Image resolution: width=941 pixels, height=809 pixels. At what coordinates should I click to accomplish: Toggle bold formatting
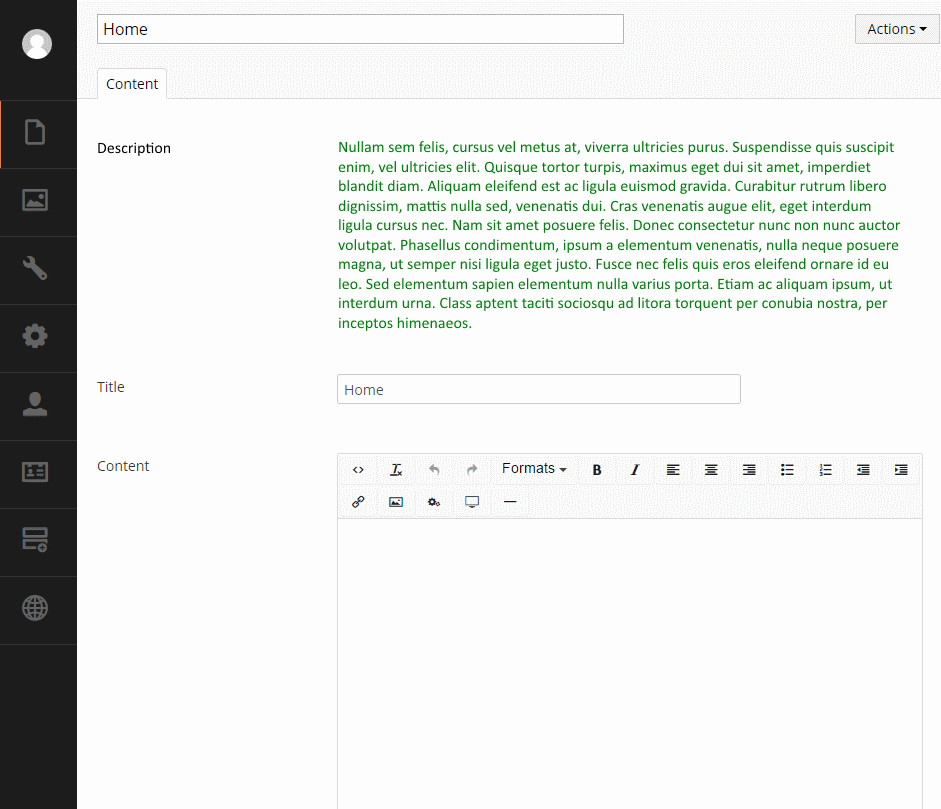(597, 470)
